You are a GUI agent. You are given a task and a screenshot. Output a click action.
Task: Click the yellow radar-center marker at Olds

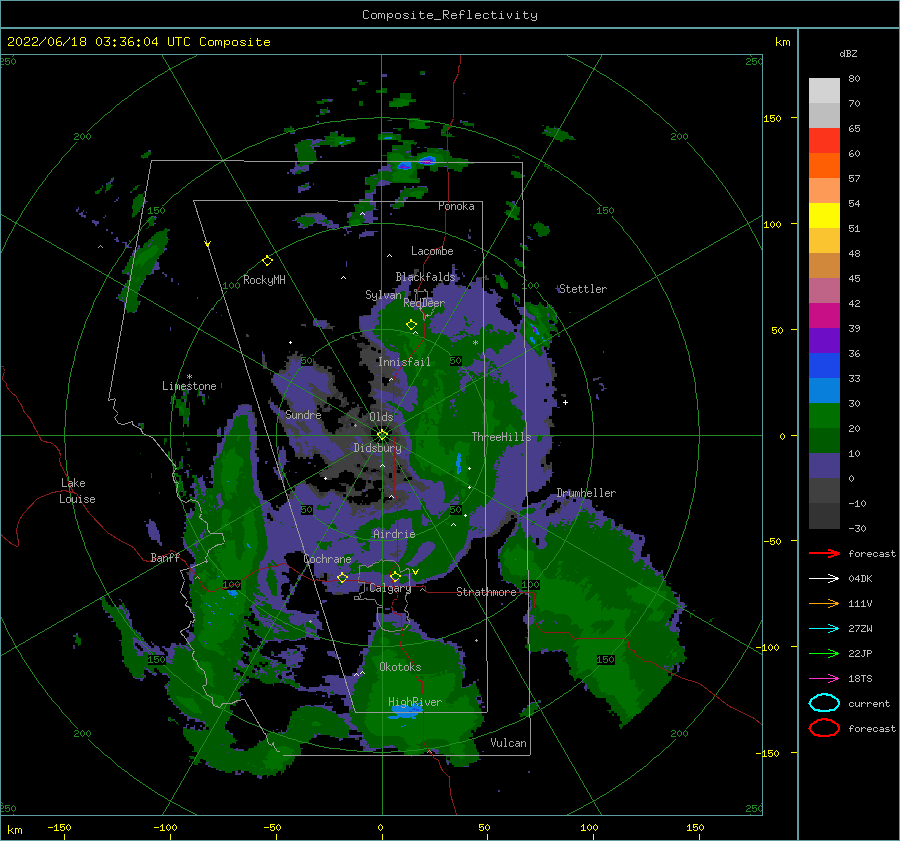382,435
